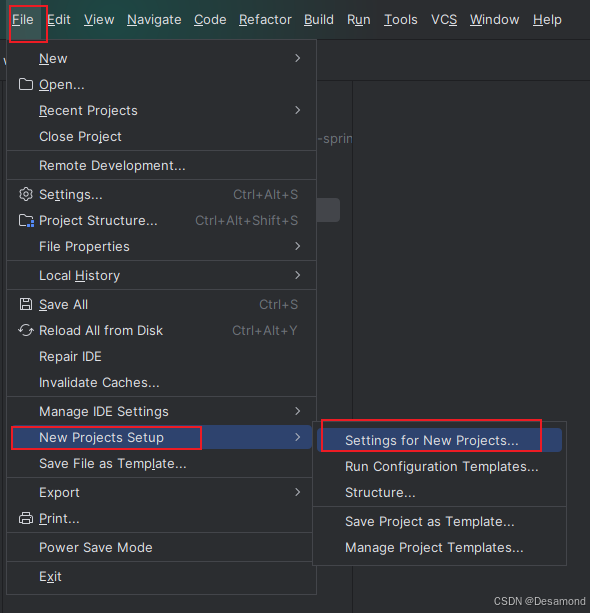Expand the Export submenu chevron
This screenshot has height=613, width=590.
(298, 492)
